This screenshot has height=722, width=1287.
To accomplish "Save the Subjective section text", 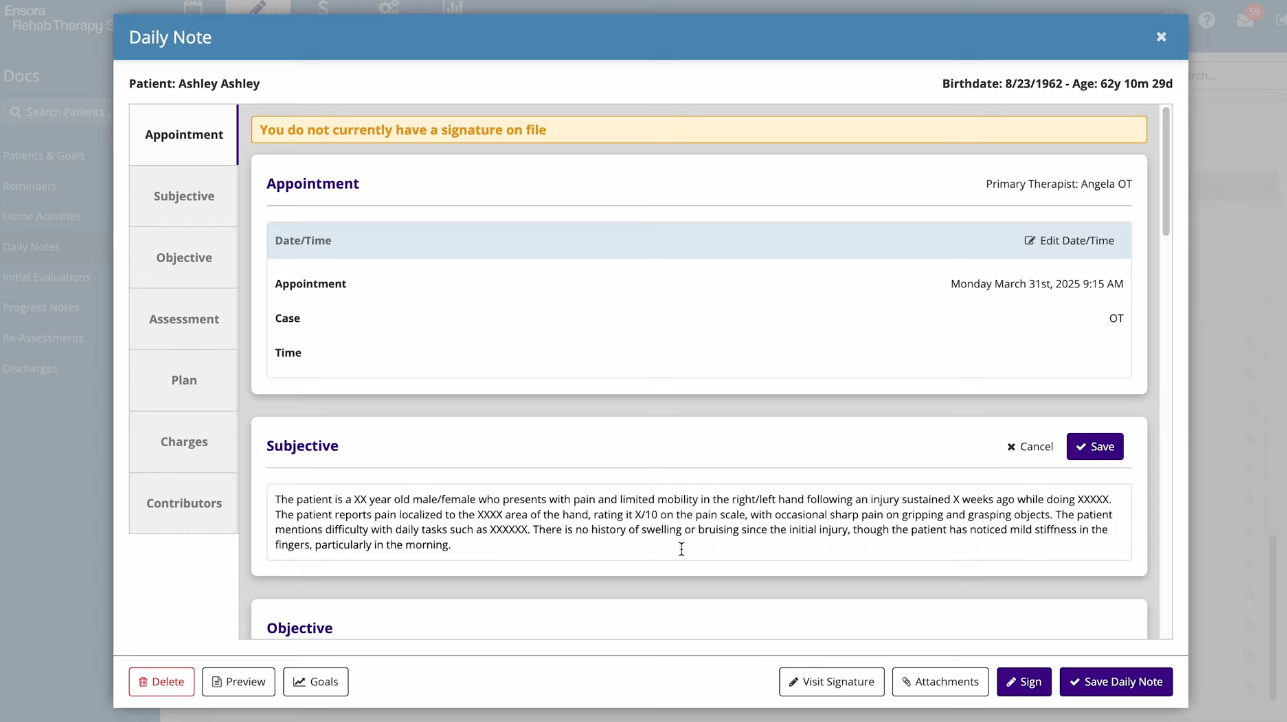I will [x=1095, y=447].
